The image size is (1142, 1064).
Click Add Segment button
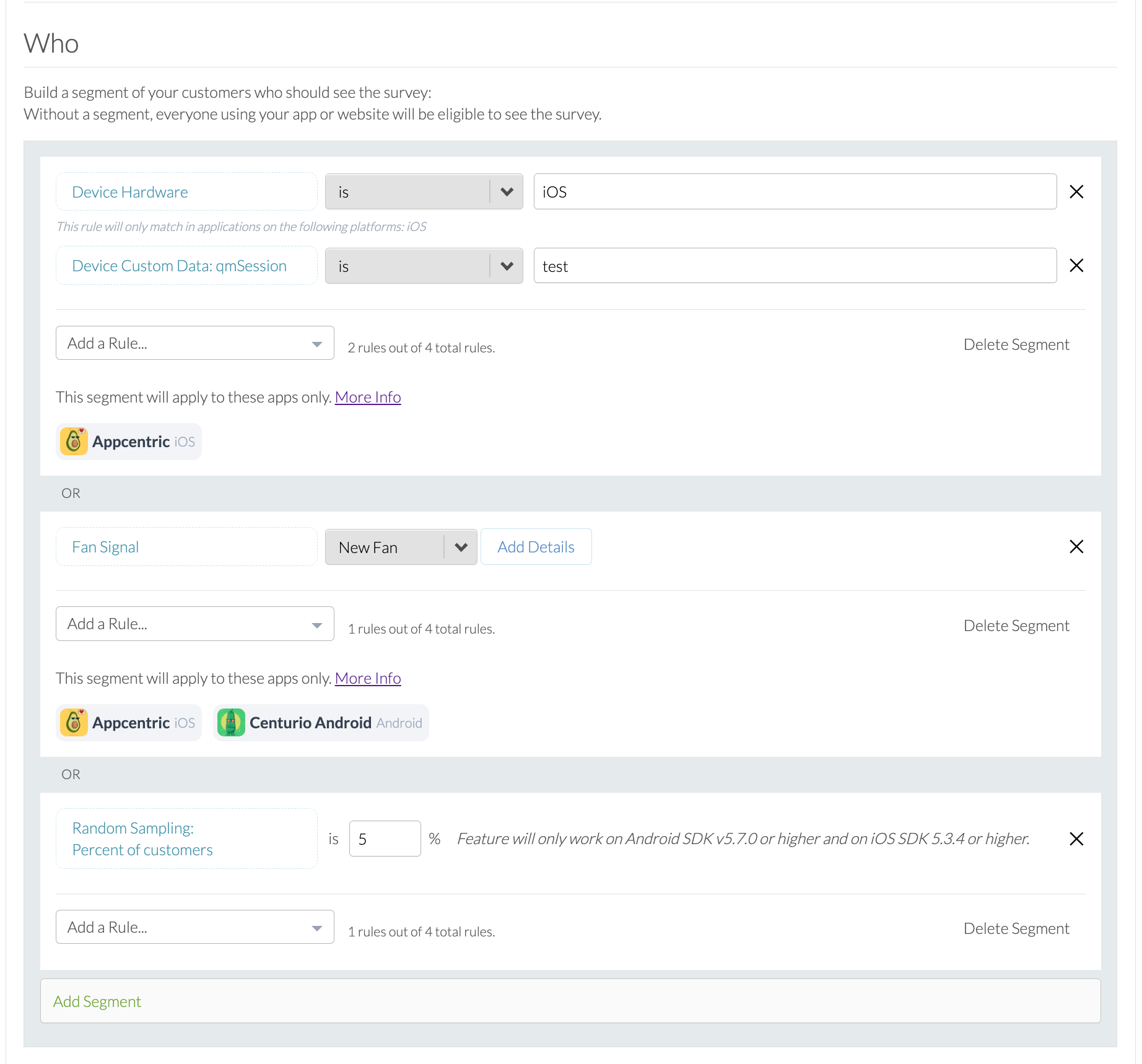97,1001
